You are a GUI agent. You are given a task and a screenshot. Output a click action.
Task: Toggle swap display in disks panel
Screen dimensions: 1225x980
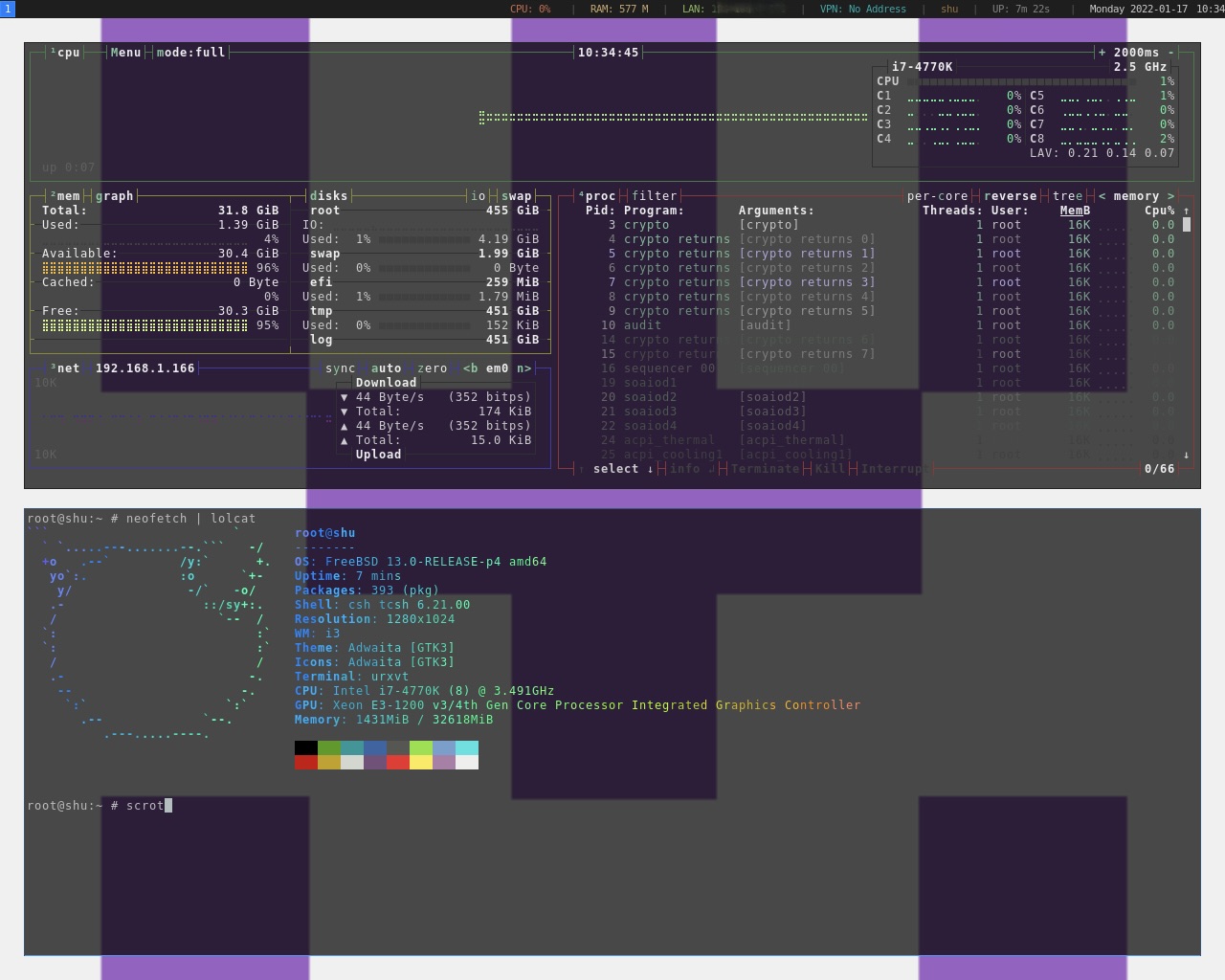click(516, 196)
